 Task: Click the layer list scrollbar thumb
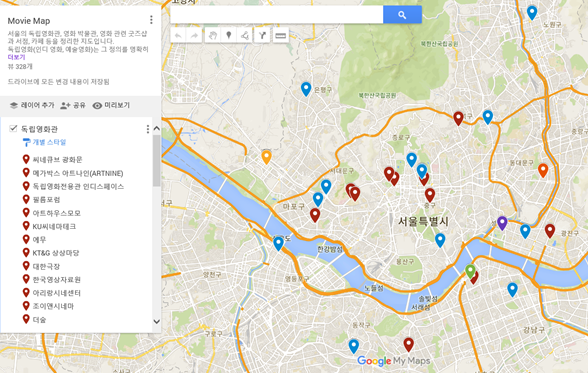click(x=156, y=160)
